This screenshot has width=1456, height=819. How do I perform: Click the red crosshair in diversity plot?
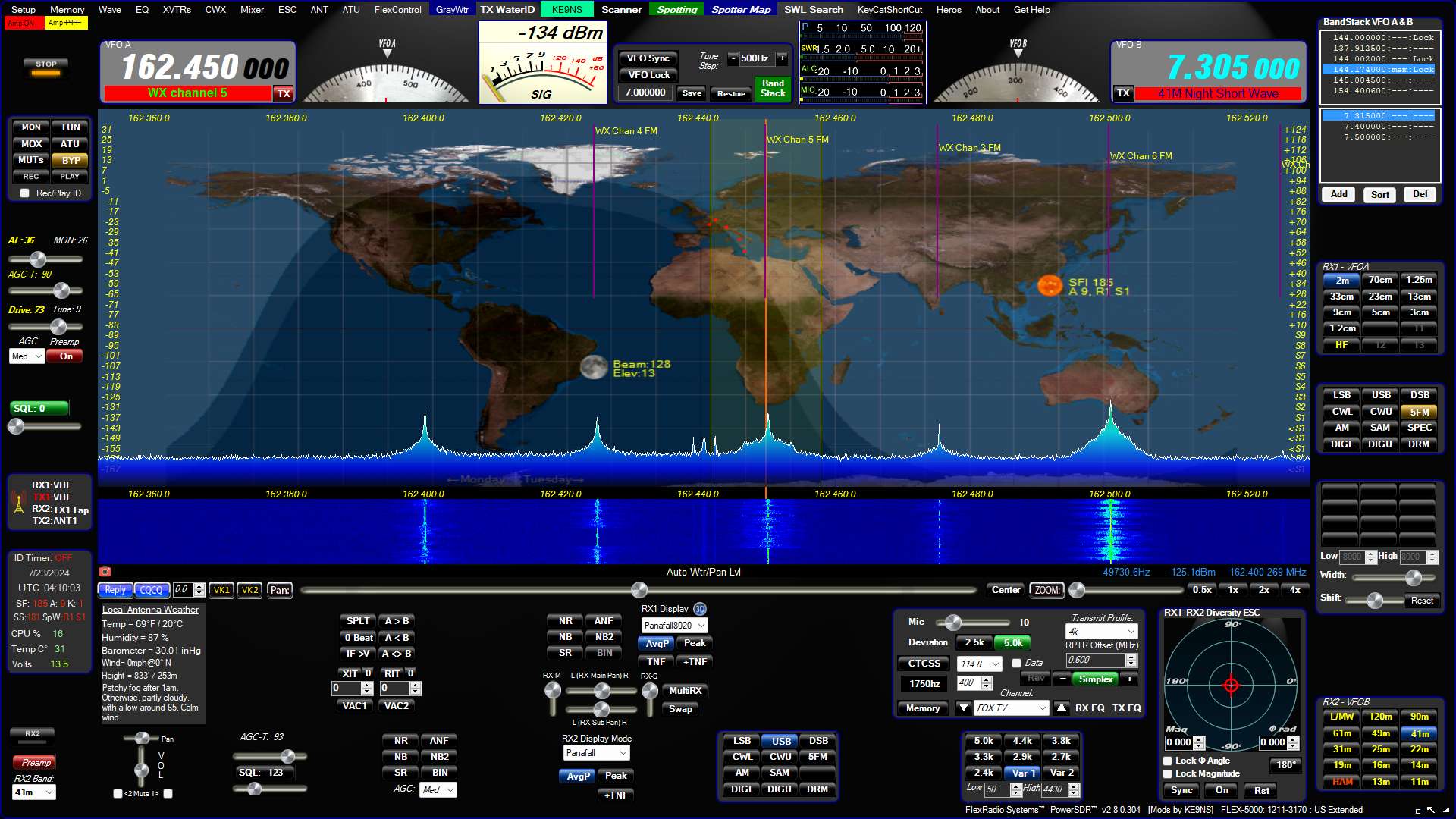click(x=1231, y=686)
